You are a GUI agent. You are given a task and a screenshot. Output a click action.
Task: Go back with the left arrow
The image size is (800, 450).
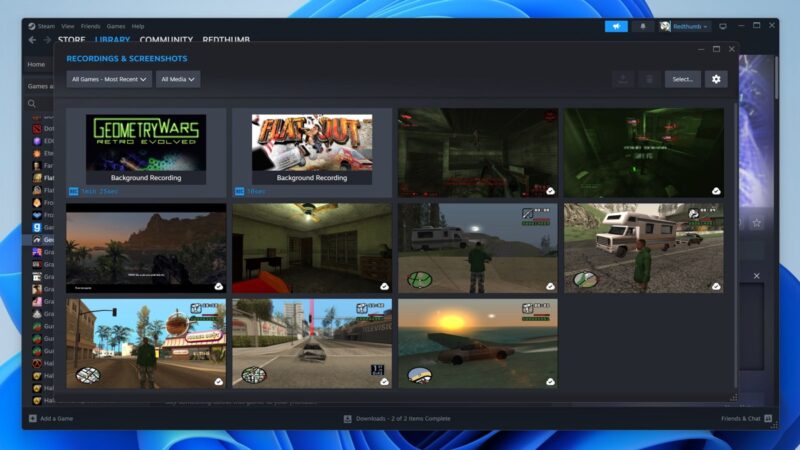click(33, 39)
